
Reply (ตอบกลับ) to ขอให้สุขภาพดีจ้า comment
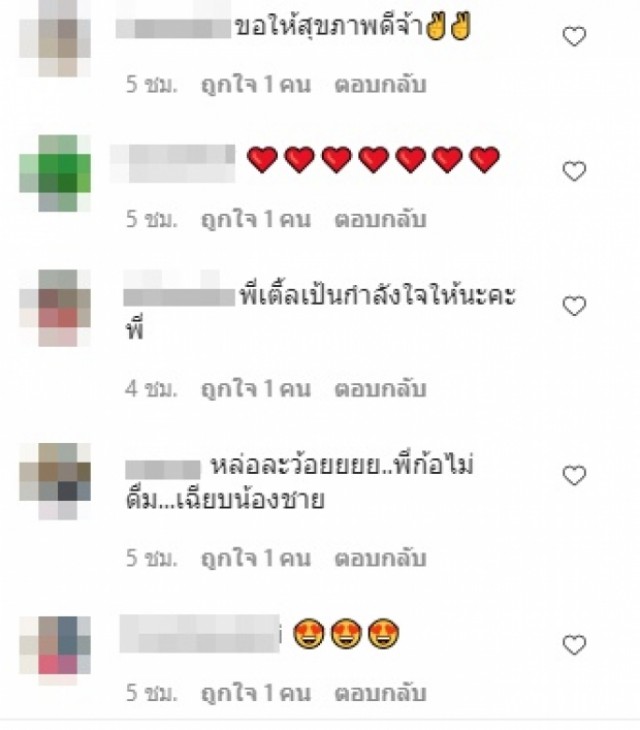click(x=380, y=85)
